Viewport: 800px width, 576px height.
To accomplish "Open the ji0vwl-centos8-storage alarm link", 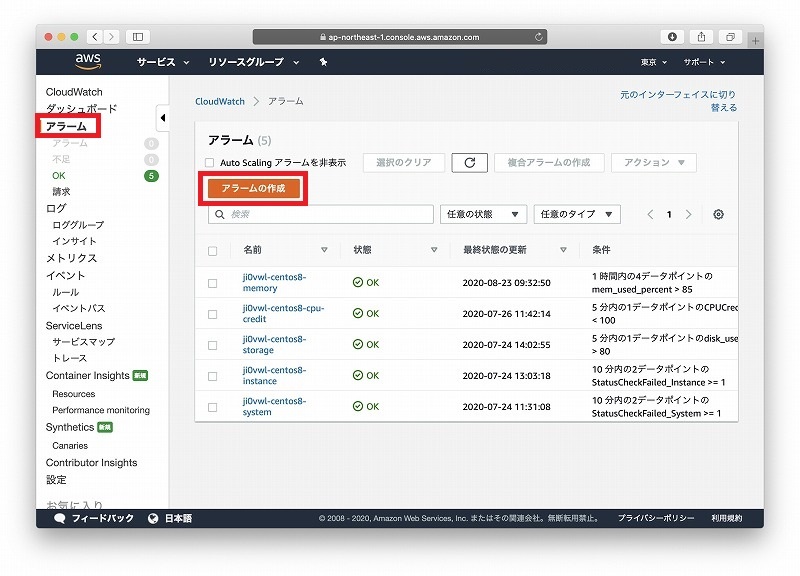I will click(x=274, y=344).
